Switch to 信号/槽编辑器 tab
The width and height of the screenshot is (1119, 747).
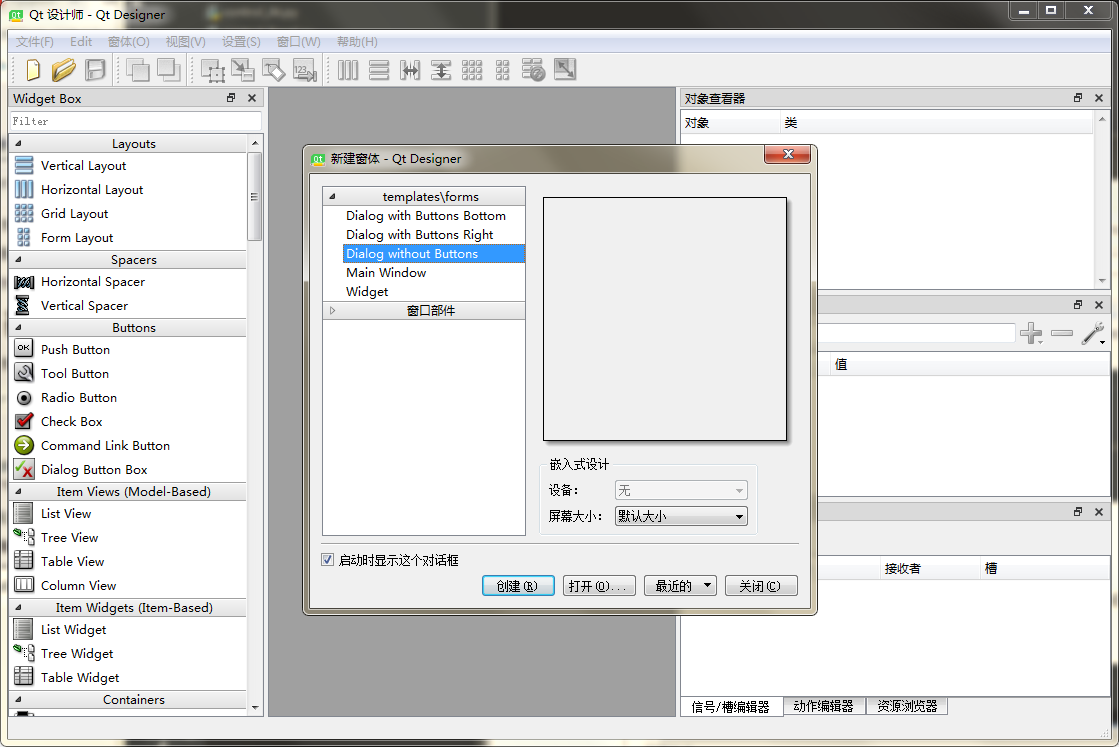pyautogui.click(x=731, y=706)
